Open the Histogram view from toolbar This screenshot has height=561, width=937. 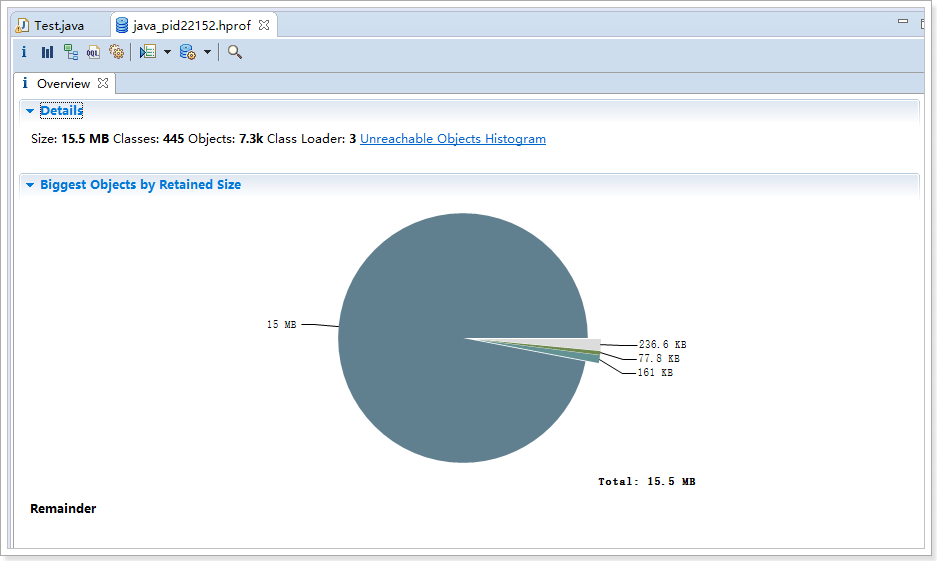pyautogui.click(x=47, y=52)
